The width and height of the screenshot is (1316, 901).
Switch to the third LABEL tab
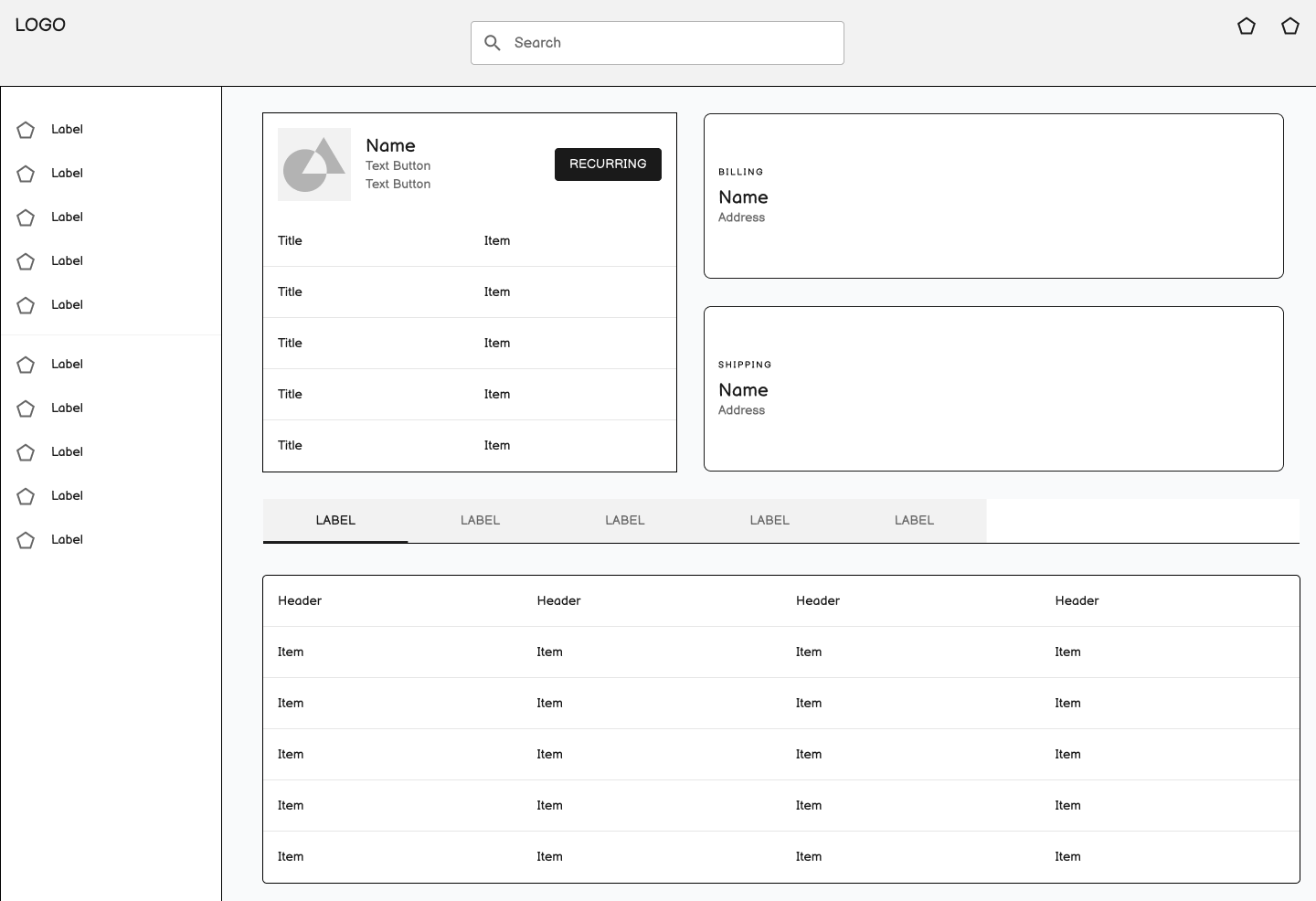point(625,520)
